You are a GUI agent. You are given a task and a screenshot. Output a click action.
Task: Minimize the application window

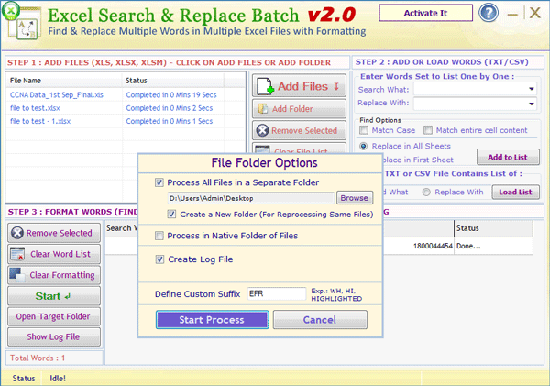pos(512,14)
